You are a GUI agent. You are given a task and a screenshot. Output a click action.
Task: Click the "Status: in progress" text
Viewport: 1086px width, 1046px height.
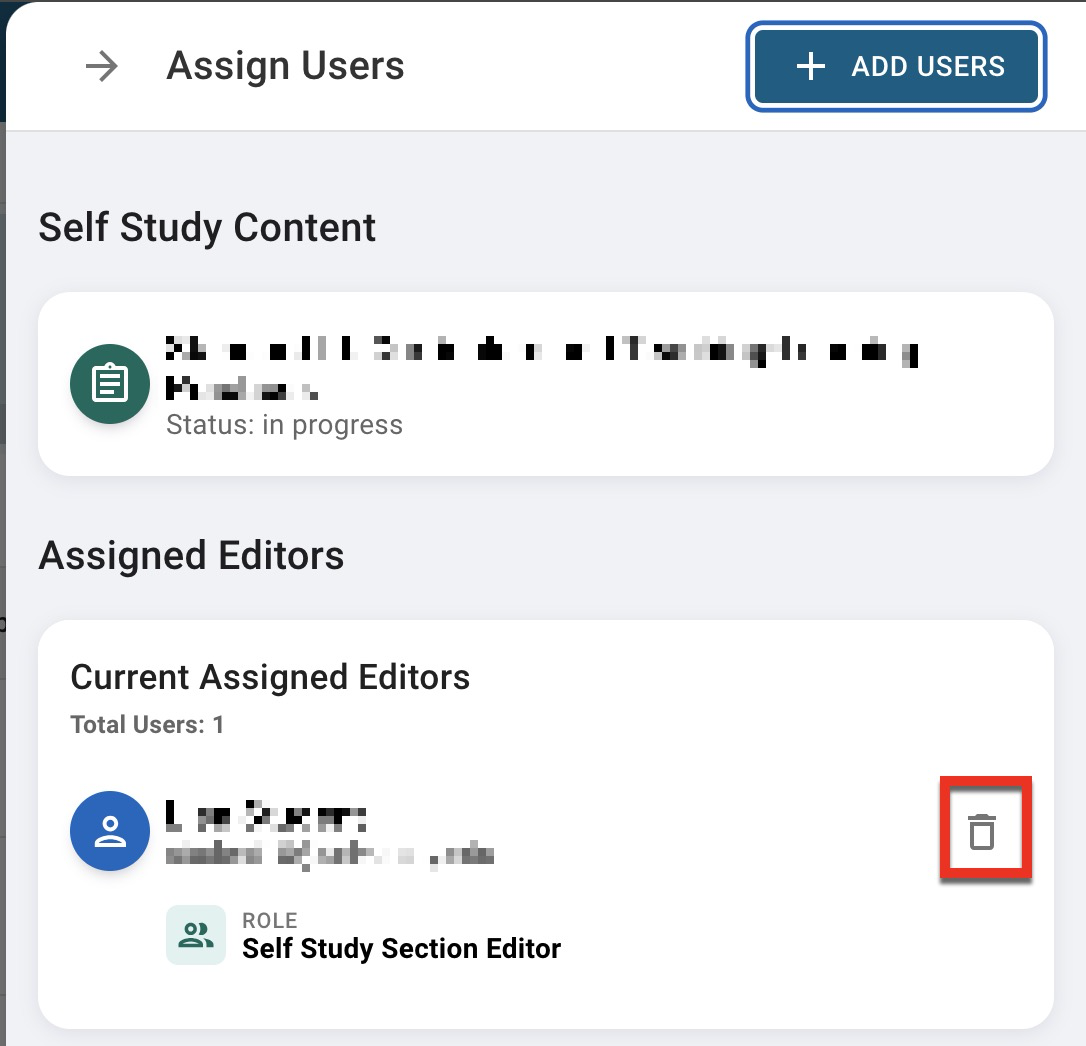(x=284, y=425)
